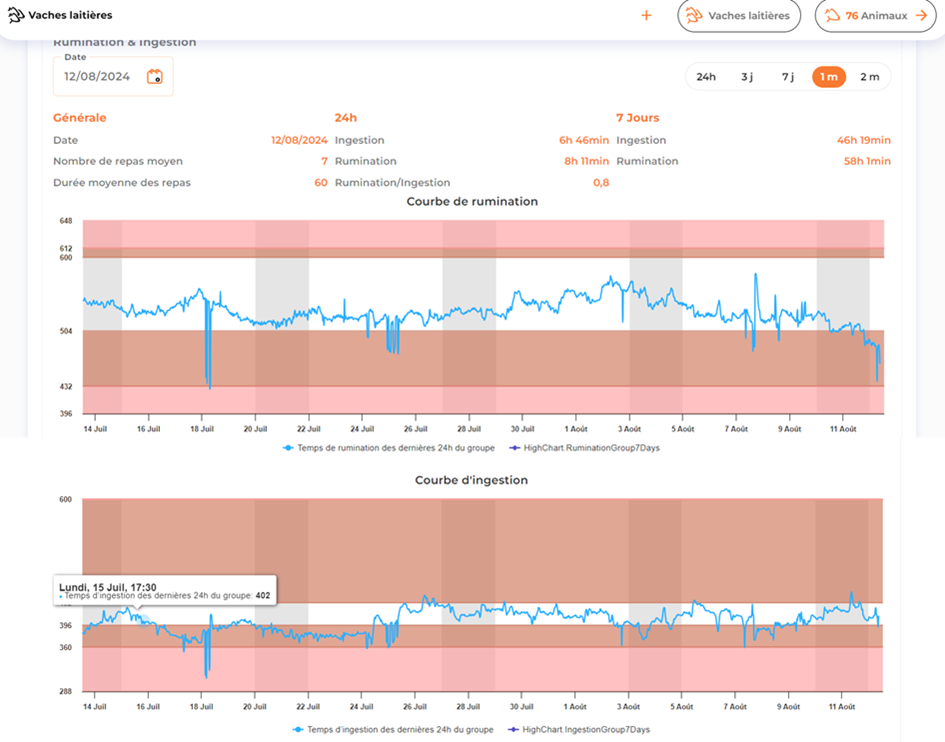Toggle HighChart.RuminationGroup7Days legend entry

tap(584, 448)
